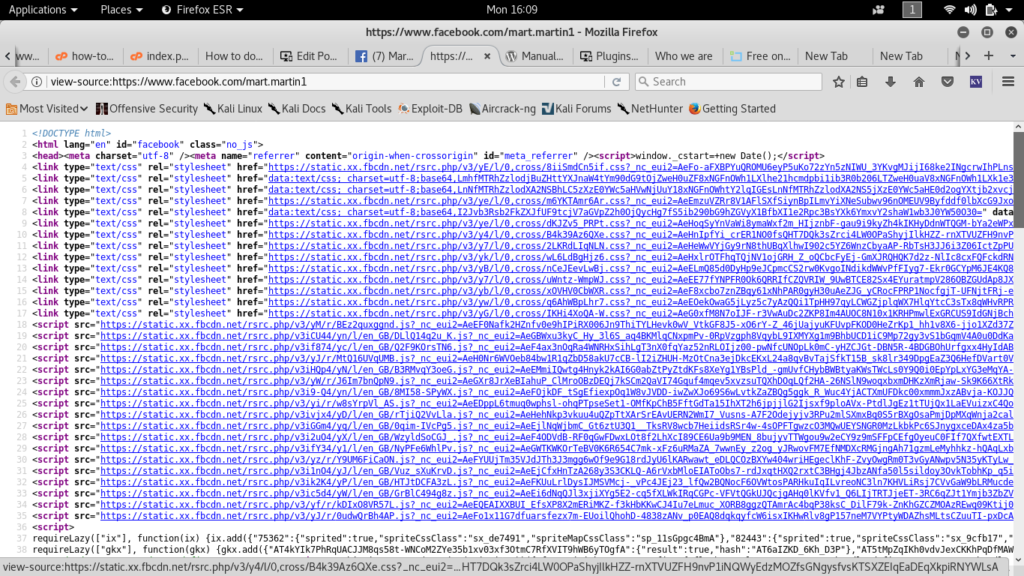Follow the m6YKTAmr6Ar.css stylesheet link
Viewport: 1024px width, 576px height.
[x=641, y=201]
